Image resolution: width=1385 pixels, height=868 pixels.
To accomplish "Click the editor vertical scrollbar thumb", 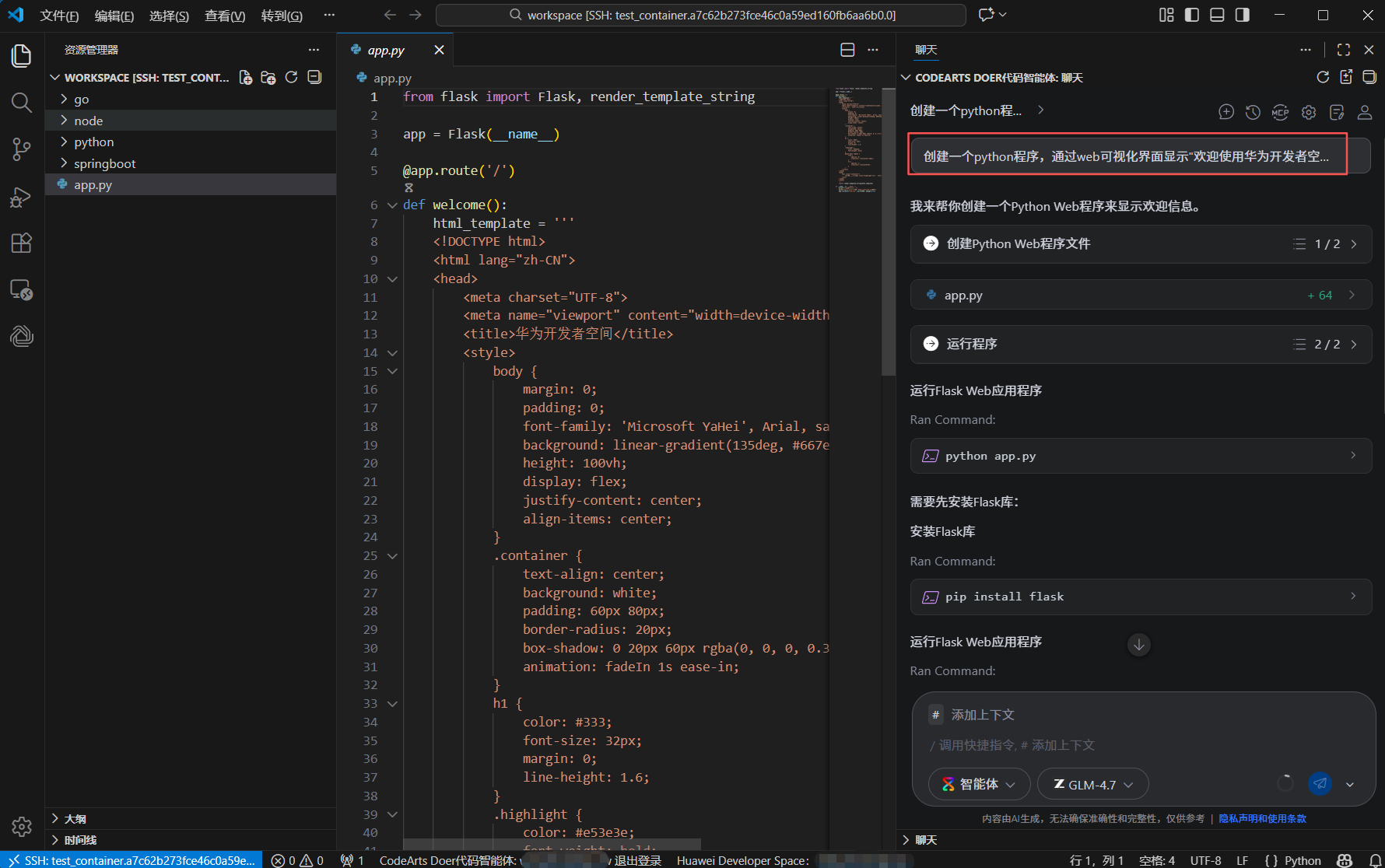I will (x=889, y=231).
